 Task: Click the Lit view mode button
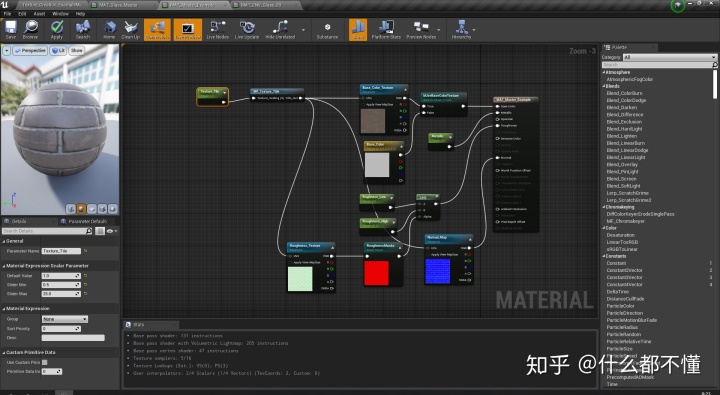(x=58, y=51)
